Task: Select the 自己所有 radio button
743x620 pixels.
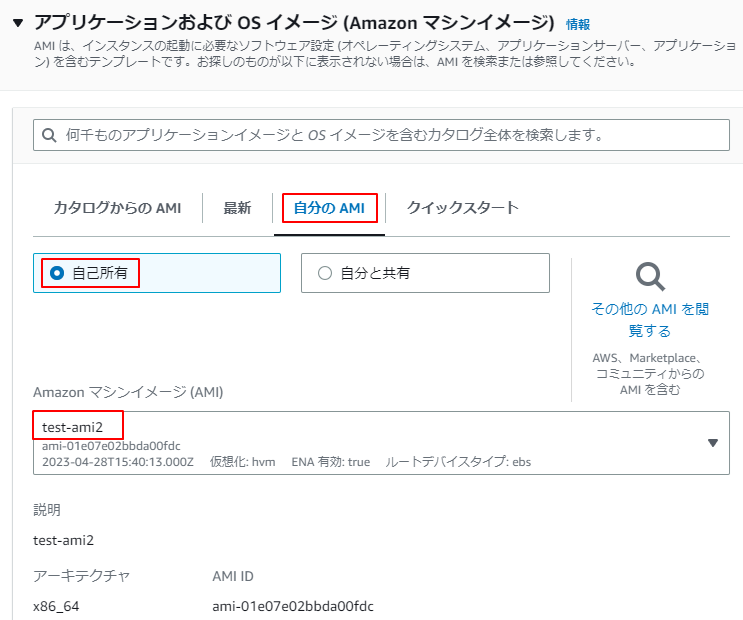Action: tap(57, 273)
